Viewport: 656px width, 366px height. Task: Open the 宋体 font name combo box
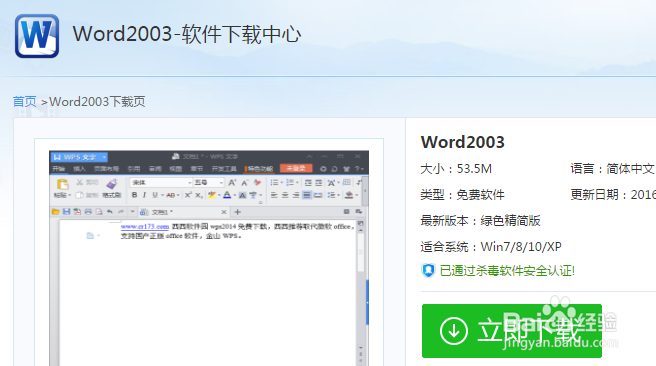161,182
